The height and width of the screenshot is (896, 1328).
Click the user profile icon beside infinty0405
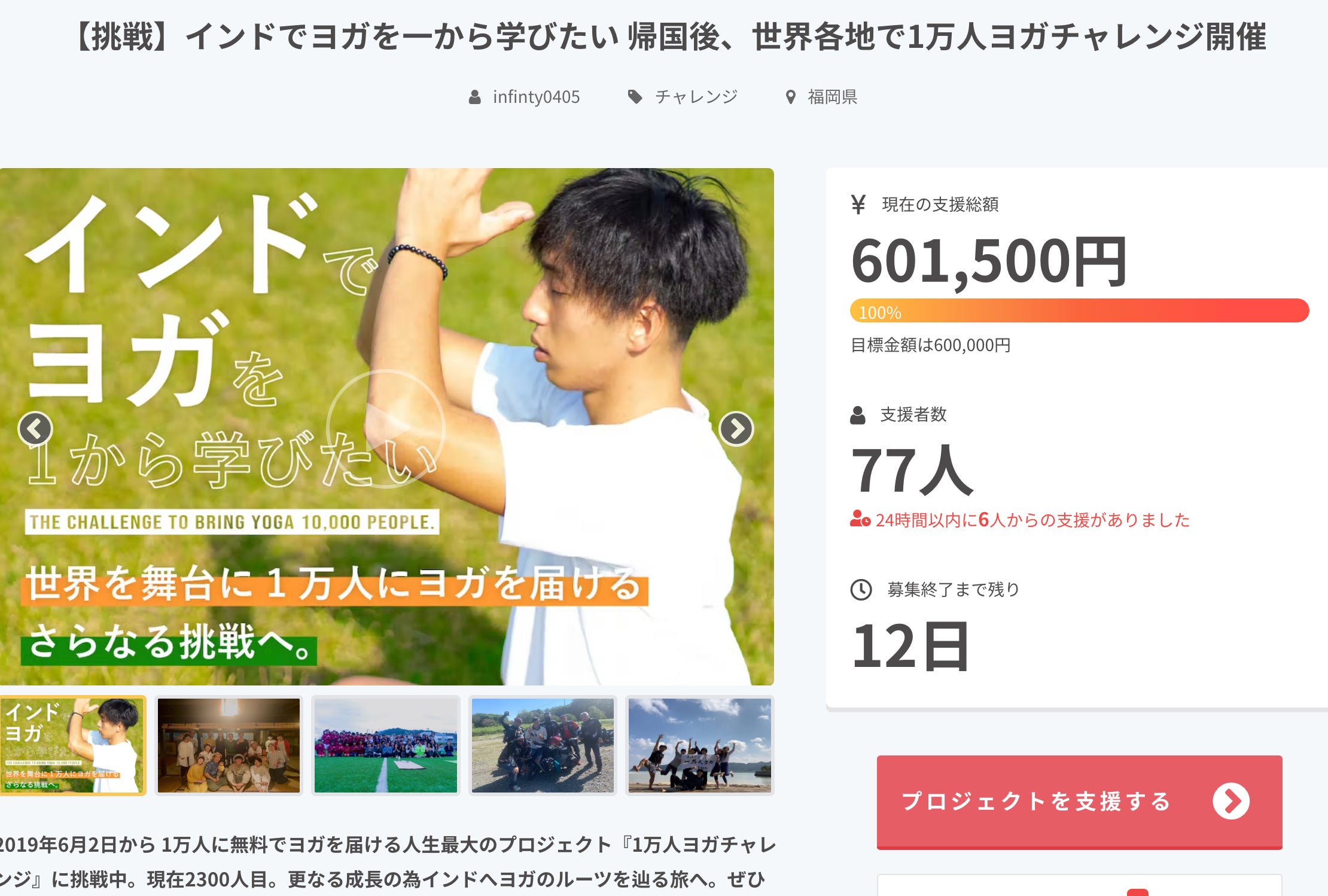(474, 97)
